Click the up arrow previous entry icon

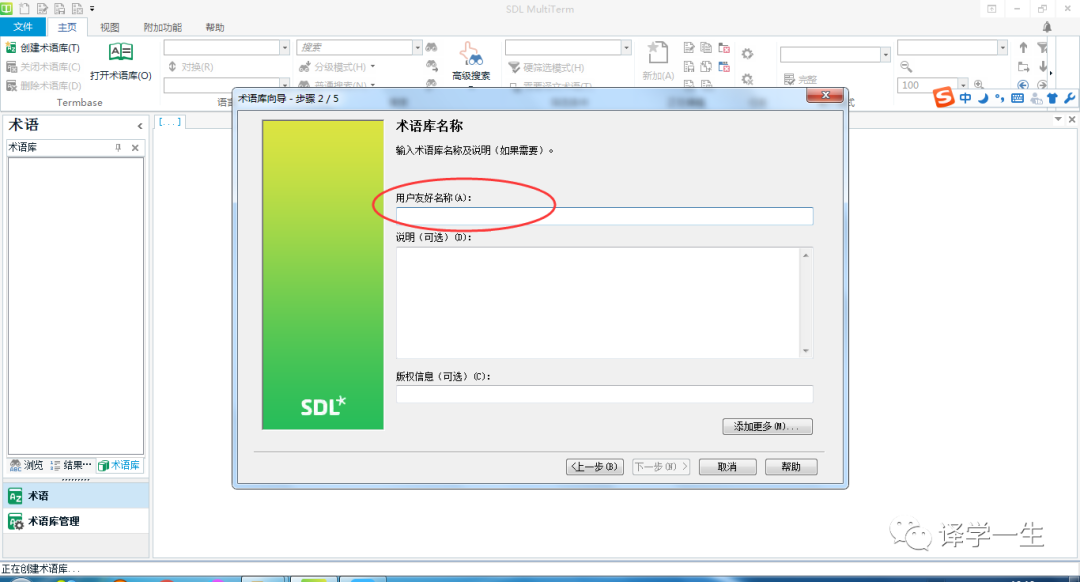(1024, 48)
